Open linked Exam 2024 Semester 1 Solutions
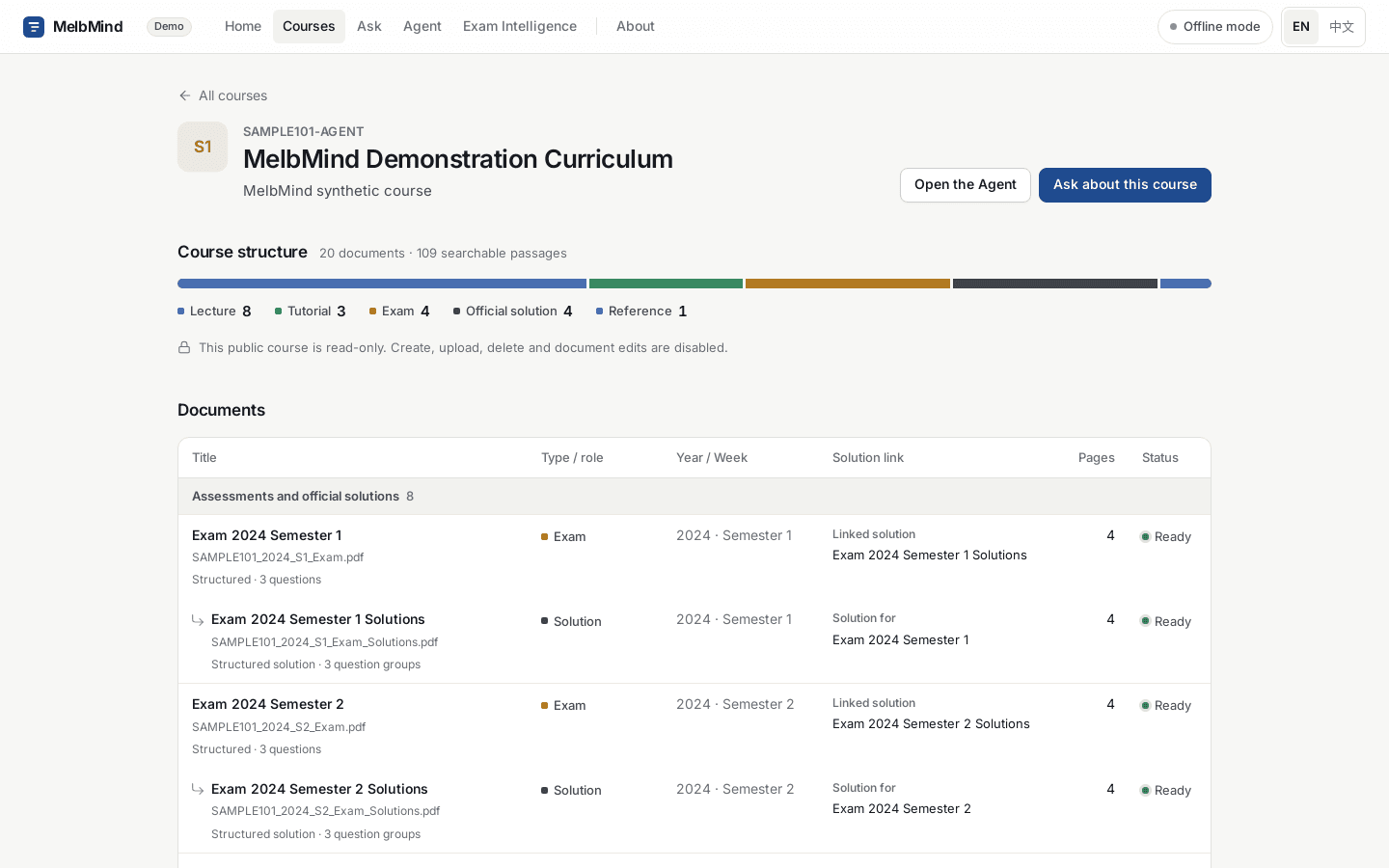 click(x=930, y=556)
